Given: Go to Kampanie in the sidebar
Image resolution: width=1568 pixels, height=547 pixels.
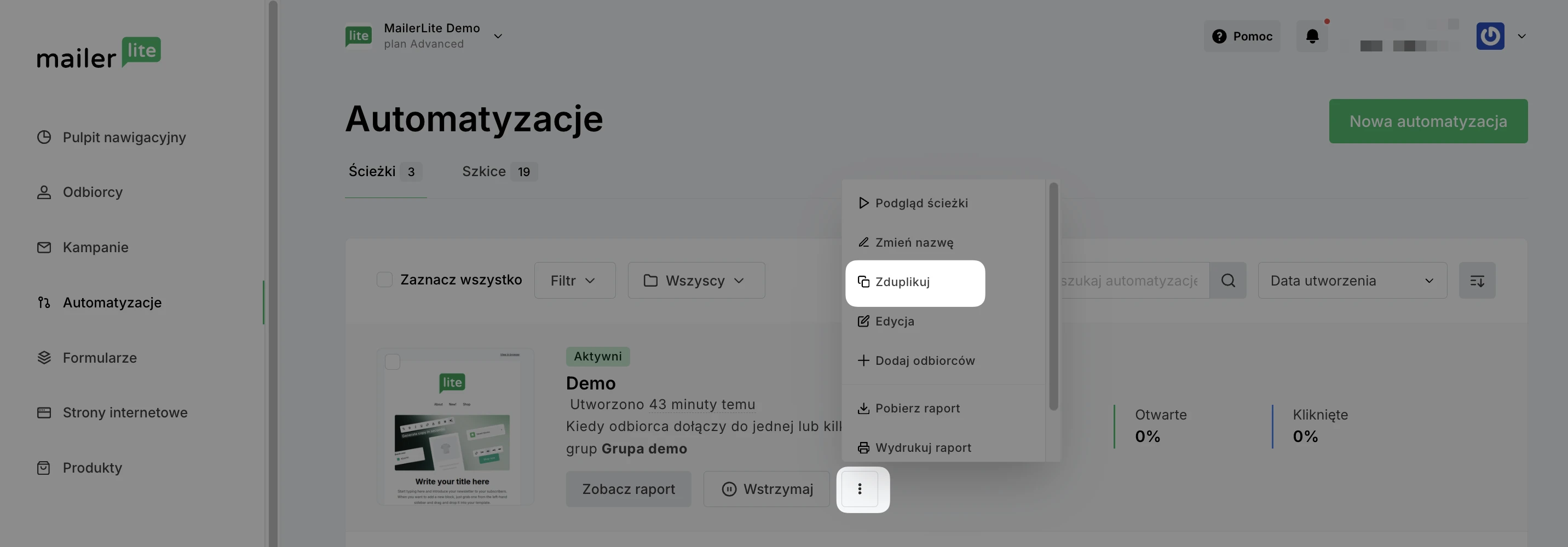Looking at the screenshot, I should point(95,248).
